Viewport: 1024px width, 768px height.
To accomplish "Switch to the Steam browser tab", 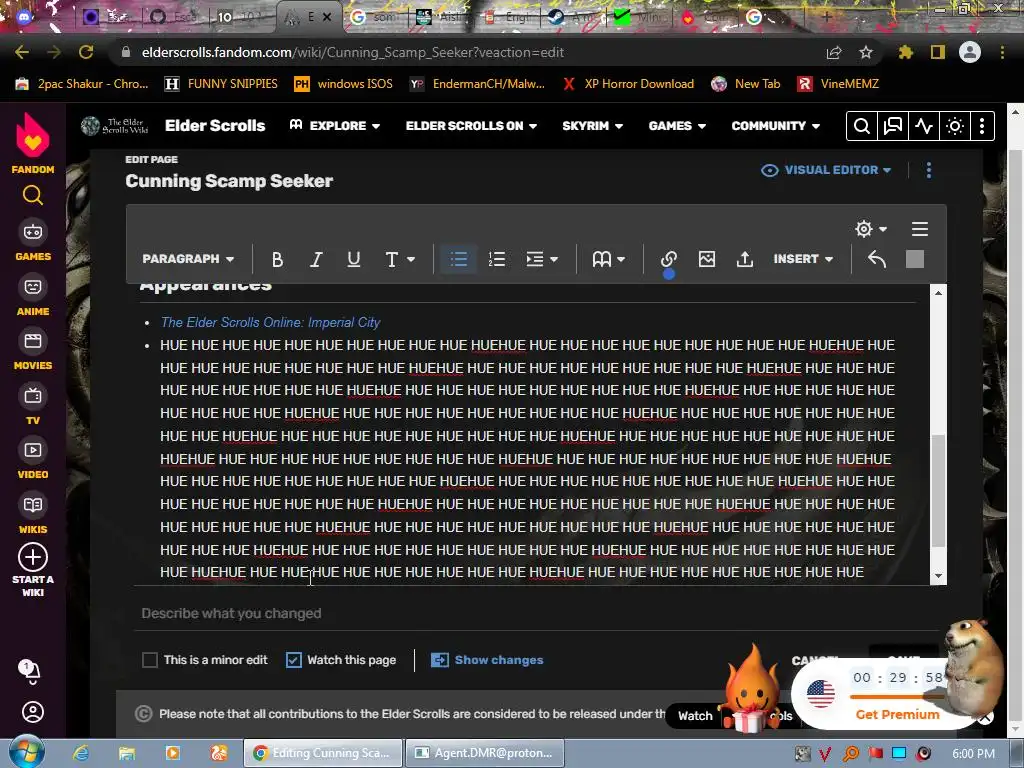I will [571, 18].
